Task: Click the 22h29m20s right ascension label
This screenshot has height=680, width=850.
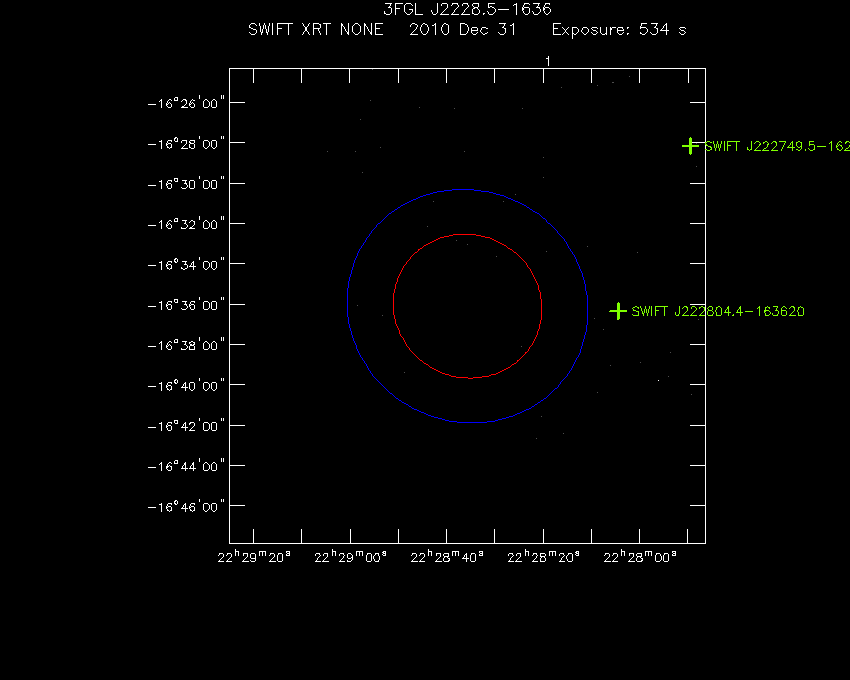Action: click(x=254, y=557)
